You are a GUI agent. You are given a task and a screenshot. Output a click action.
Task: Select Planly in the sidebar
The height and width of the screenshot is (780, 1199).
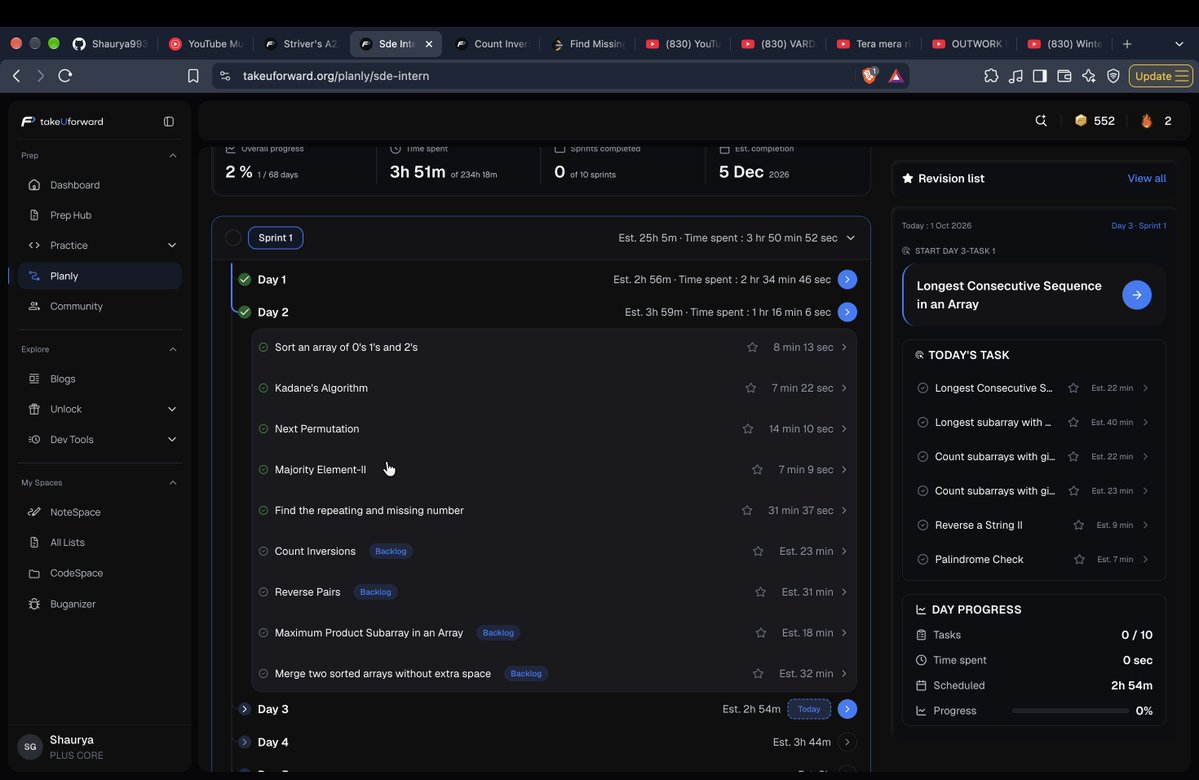tap(99, 276)
